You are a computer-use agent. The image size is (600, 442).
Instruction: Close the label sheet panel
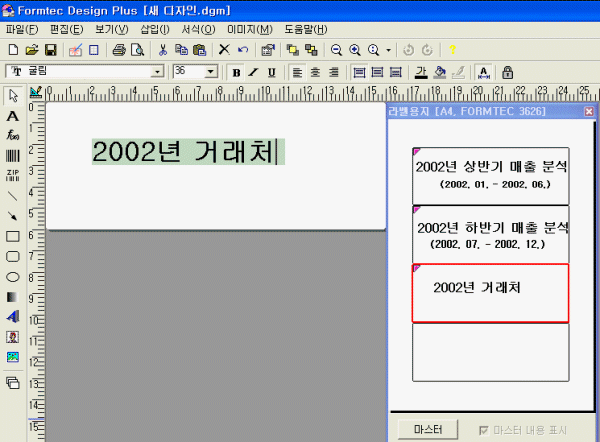589,111
